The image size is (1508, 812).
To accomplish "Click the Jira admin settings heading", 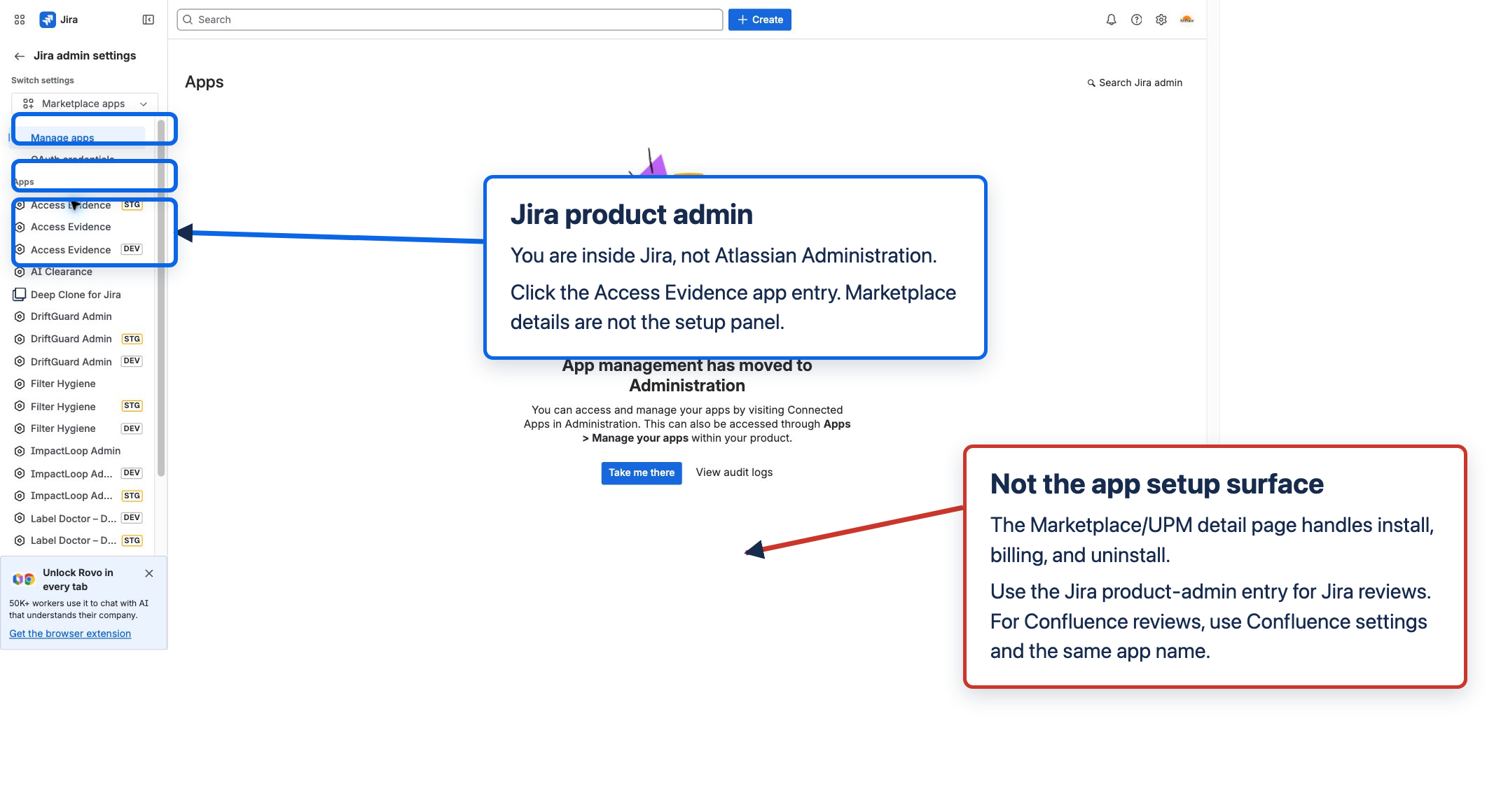I will [85, 56].
